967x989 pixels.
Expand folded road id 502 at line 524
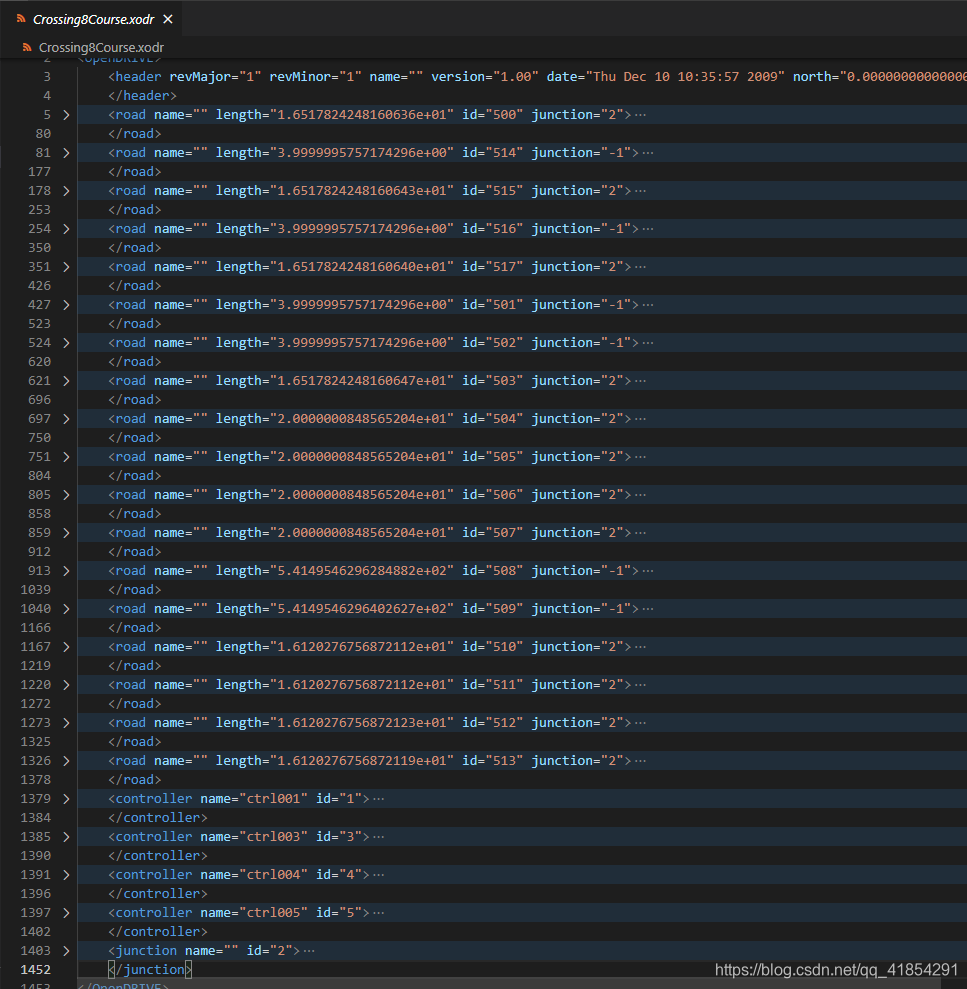(x=66, y=342)
